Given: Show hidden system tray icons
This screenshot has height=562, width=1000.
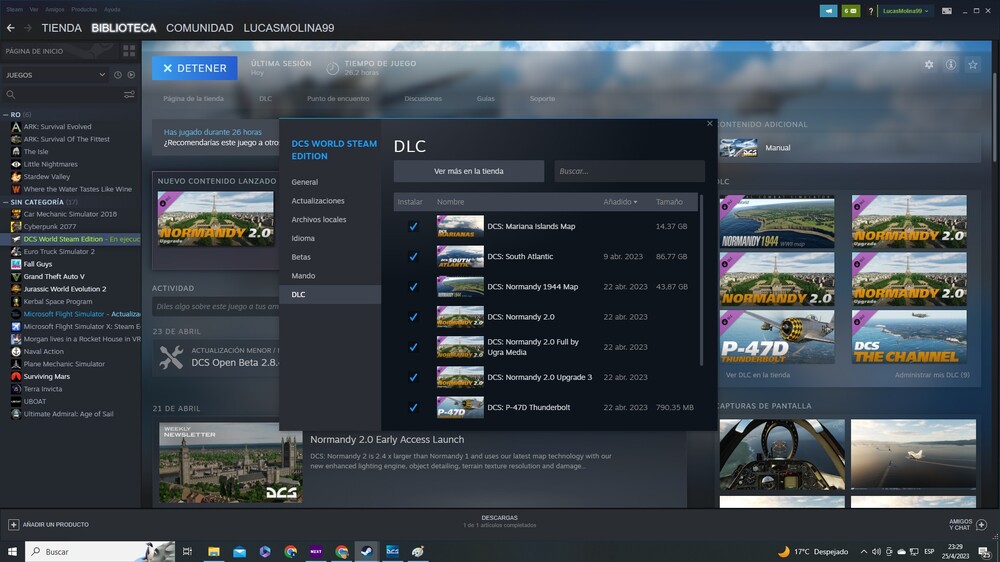Looking at the screenshot, I should pos(864,552).
